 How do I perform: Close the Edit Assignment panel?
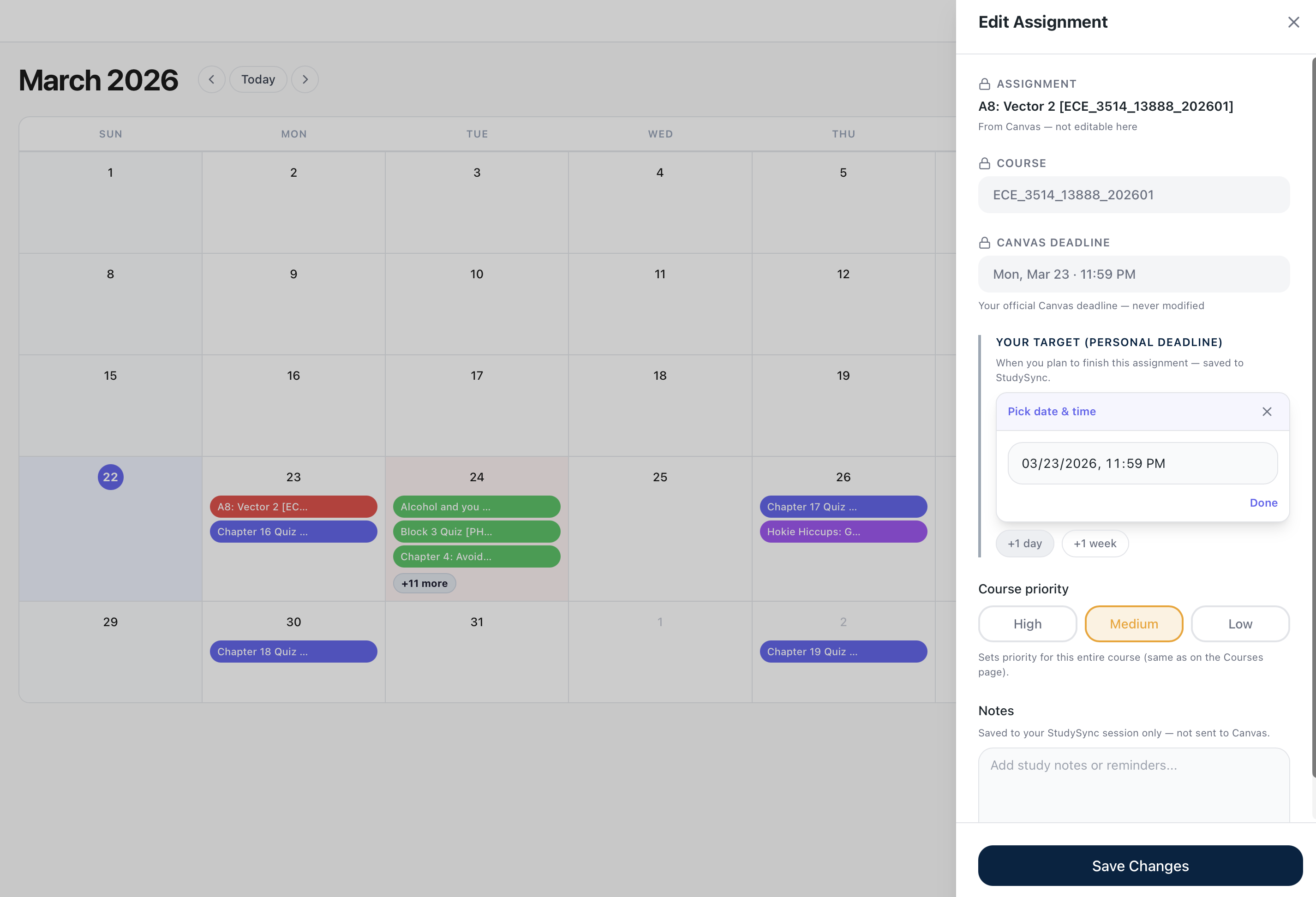[1293, 22]
